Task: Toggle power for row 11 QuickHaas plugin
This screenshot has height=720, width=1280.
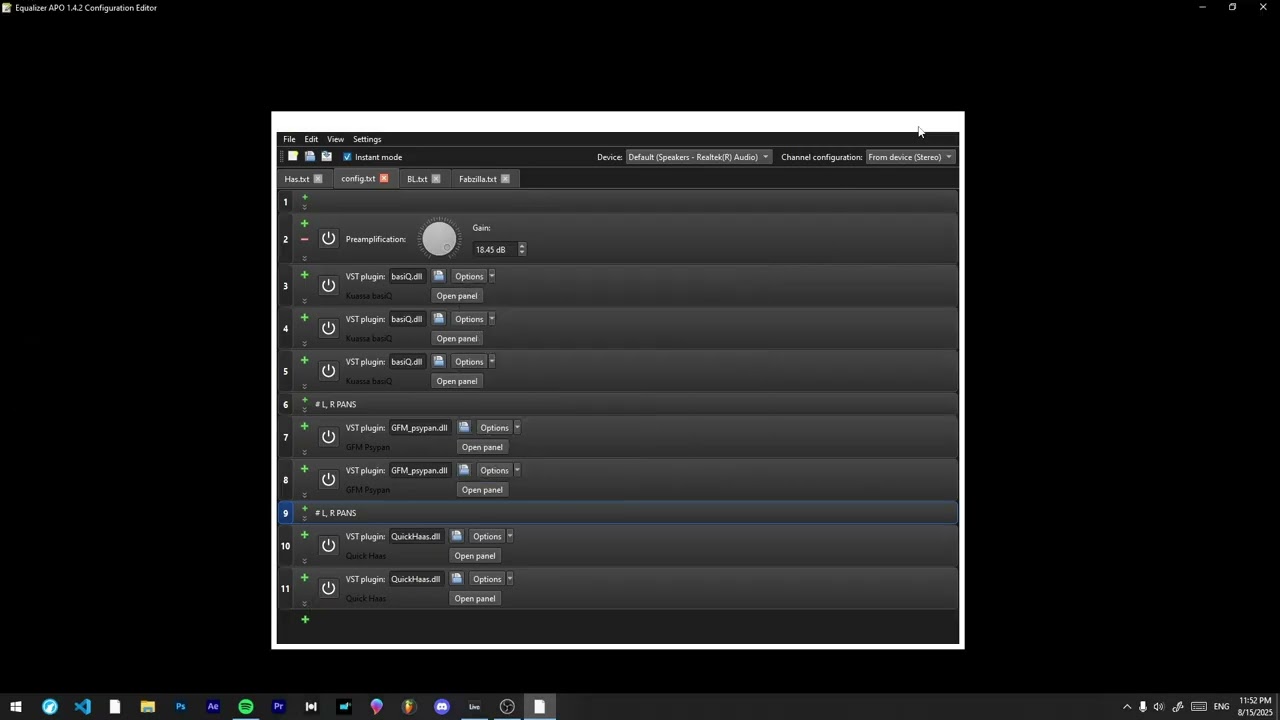Action: [x=328, y=588]
